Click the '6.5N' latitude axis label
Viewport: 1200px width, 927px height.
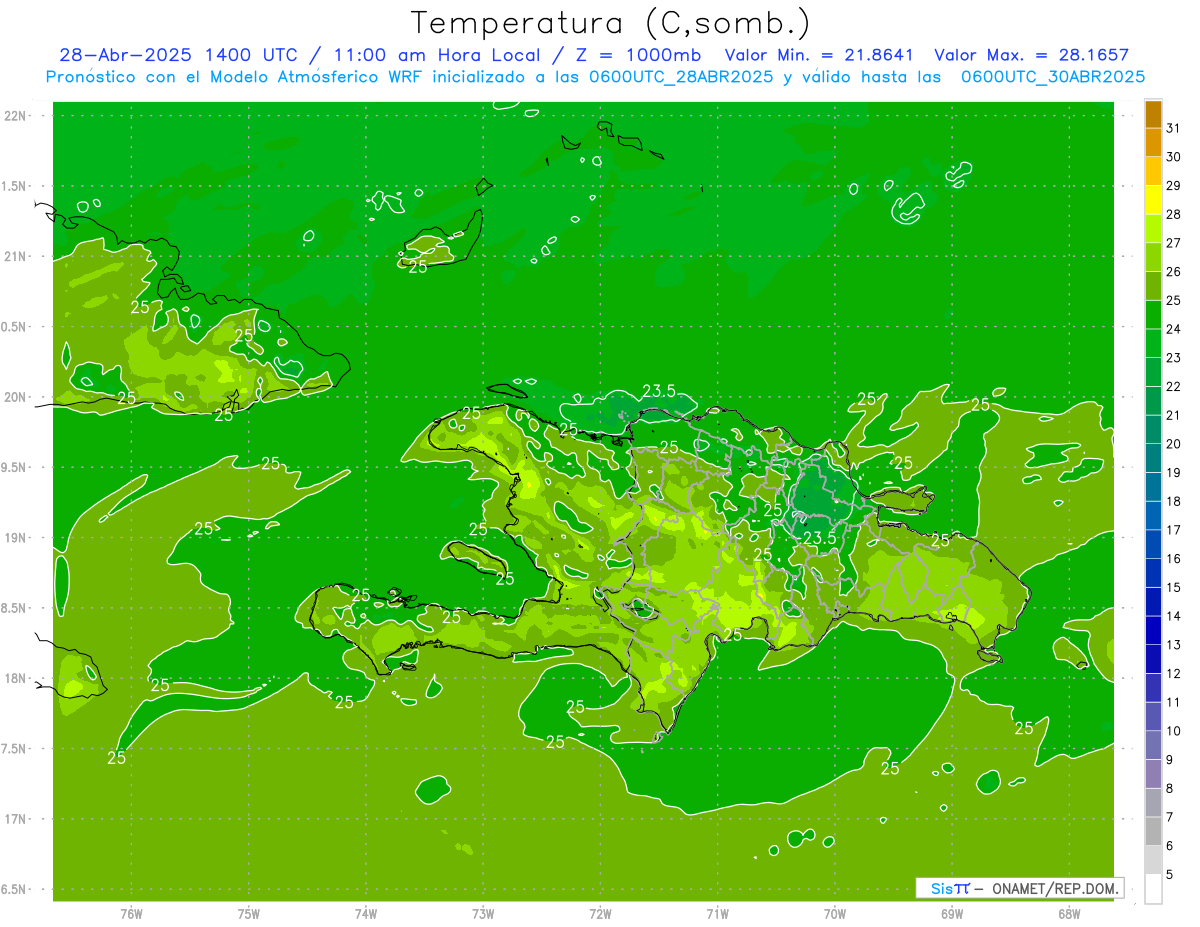point(15,890)
